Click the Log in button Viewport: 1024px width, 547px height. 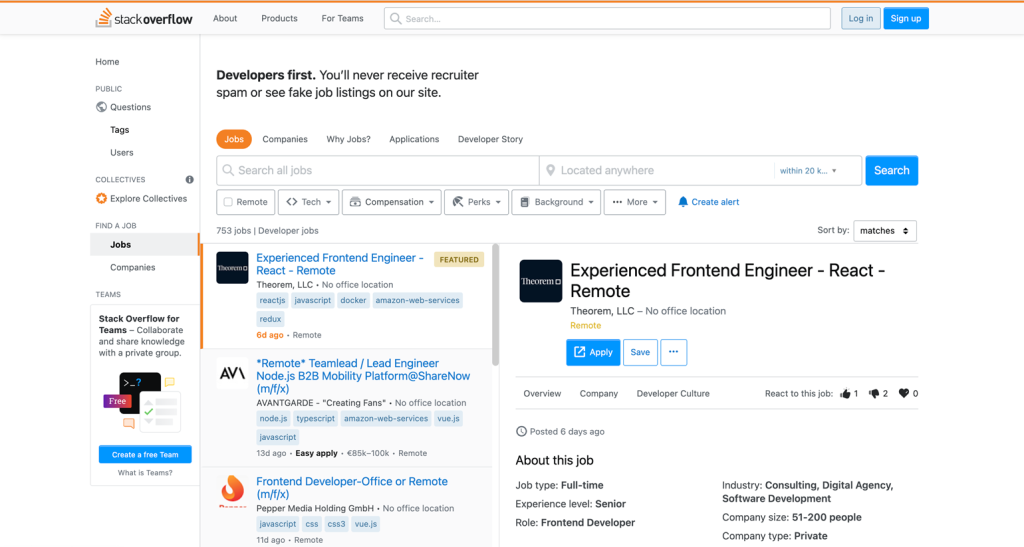861,18
